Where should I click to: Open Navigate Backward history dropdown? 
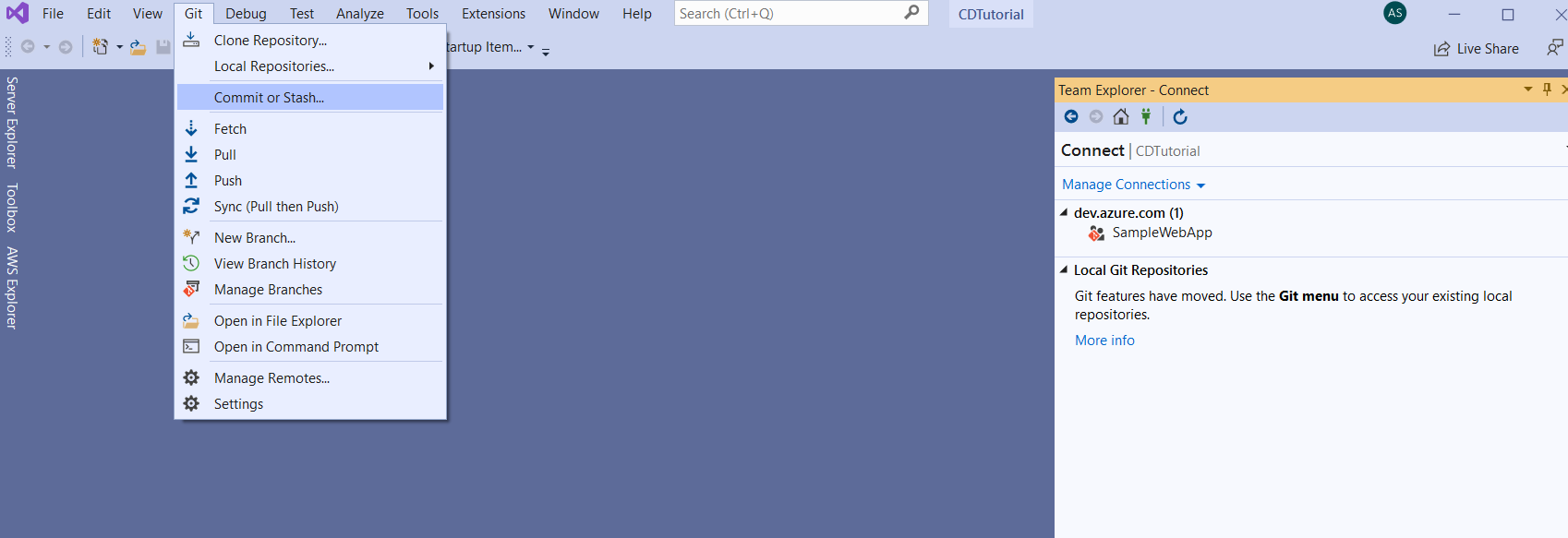click(x=46, y=47)
